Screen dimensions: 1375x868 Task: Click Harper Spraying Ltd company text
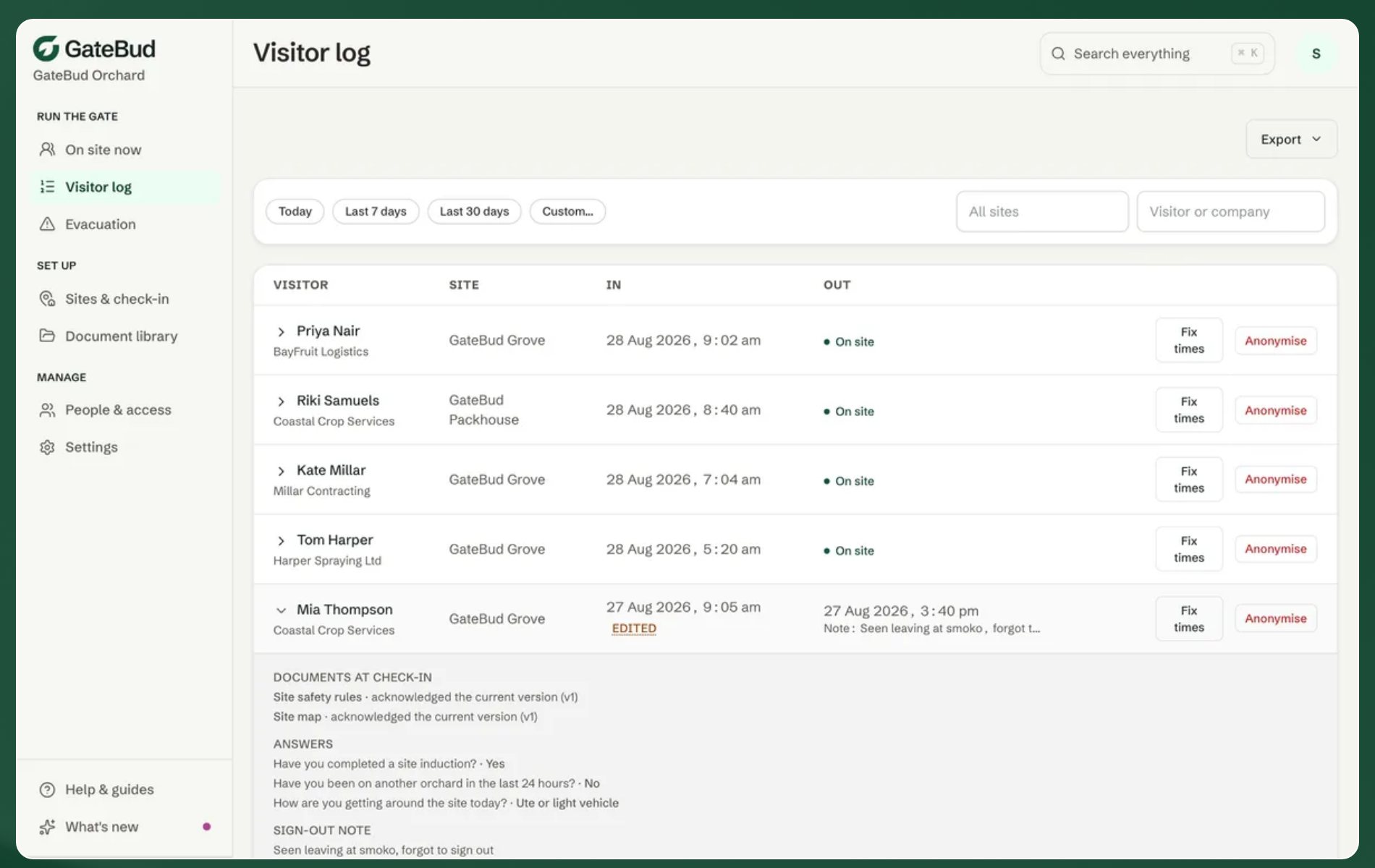click(x=327, y=561)
